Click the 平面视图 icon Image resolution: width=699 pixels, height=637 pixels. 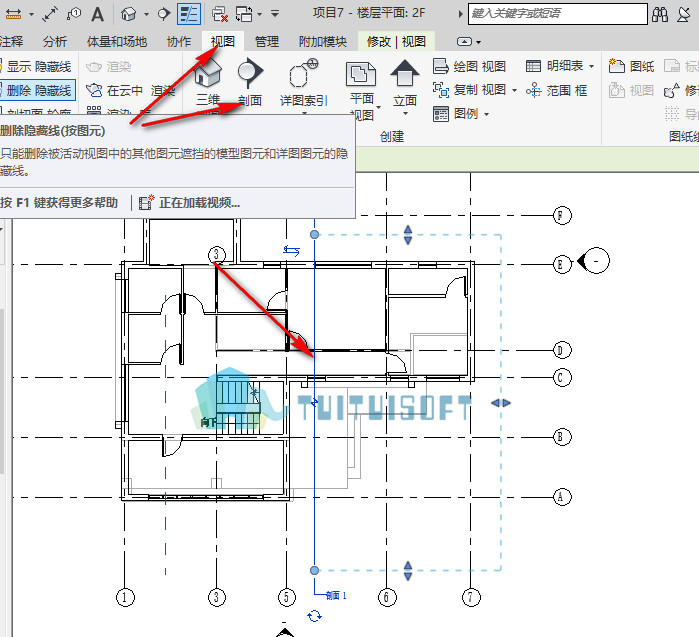361,74
